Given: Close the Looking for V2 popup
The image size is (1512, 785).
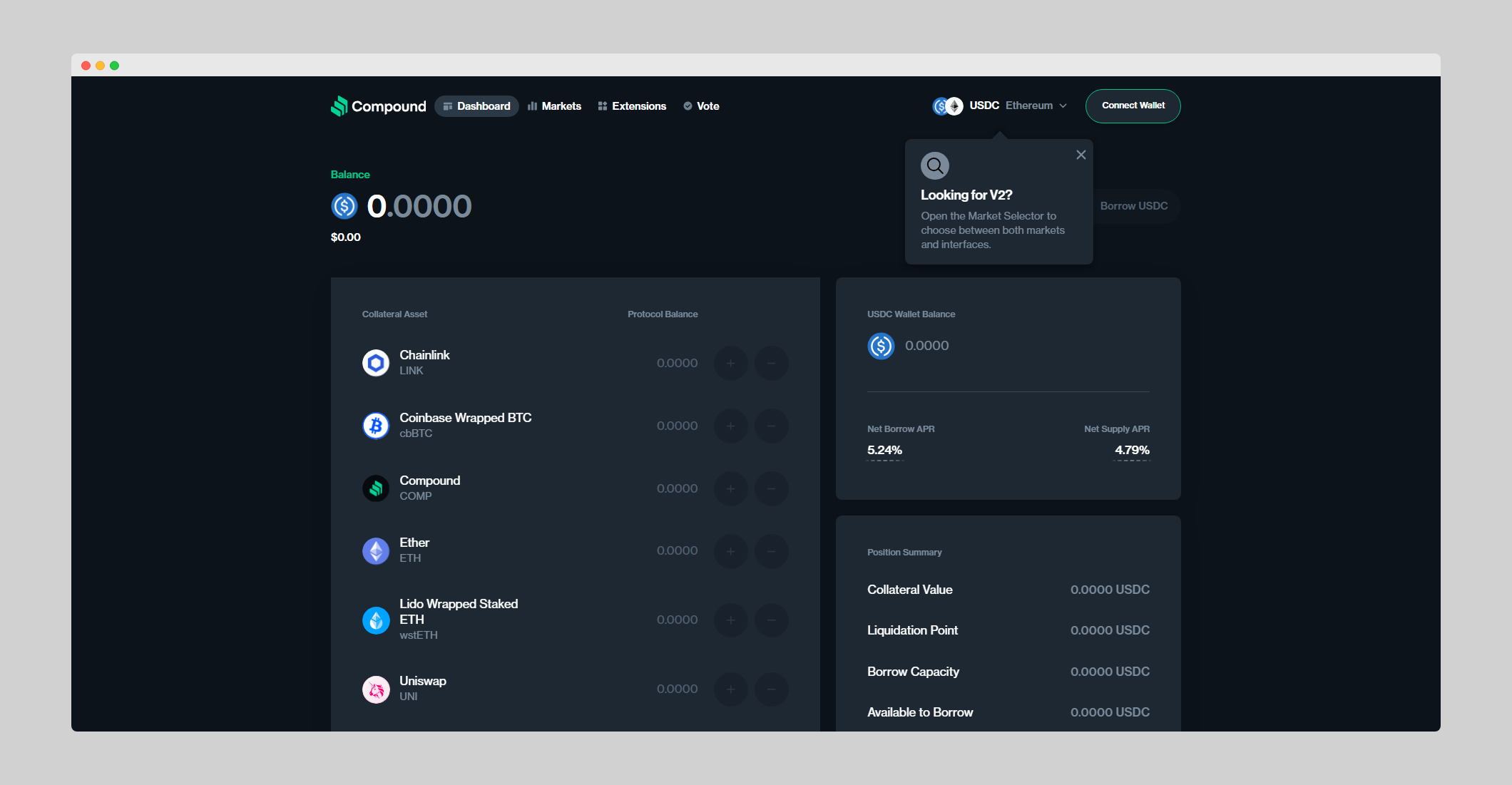Looking at the screenshot, I should tap(1081, 155).
